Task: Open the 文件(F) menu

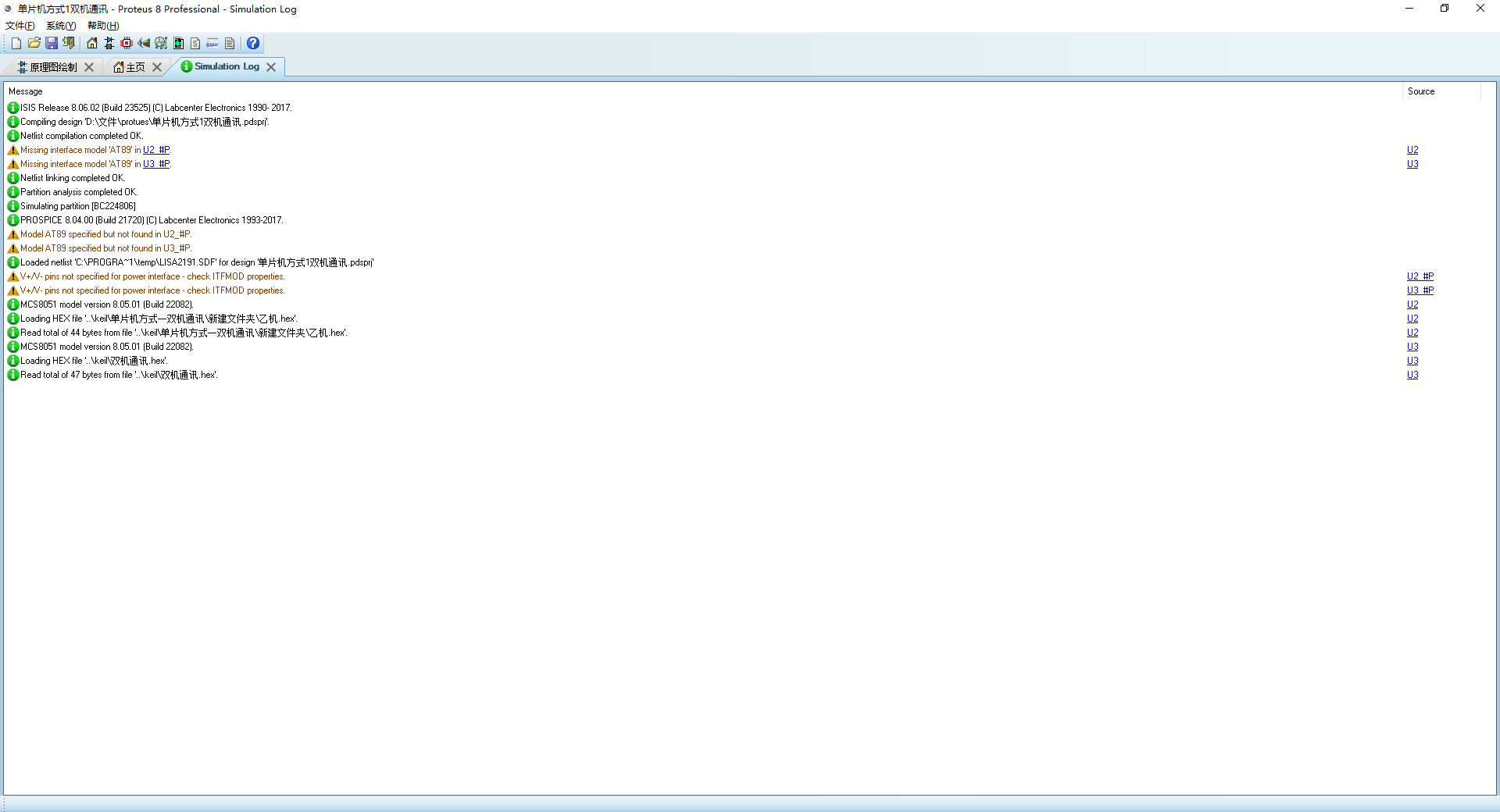Action: click(20, 26)
